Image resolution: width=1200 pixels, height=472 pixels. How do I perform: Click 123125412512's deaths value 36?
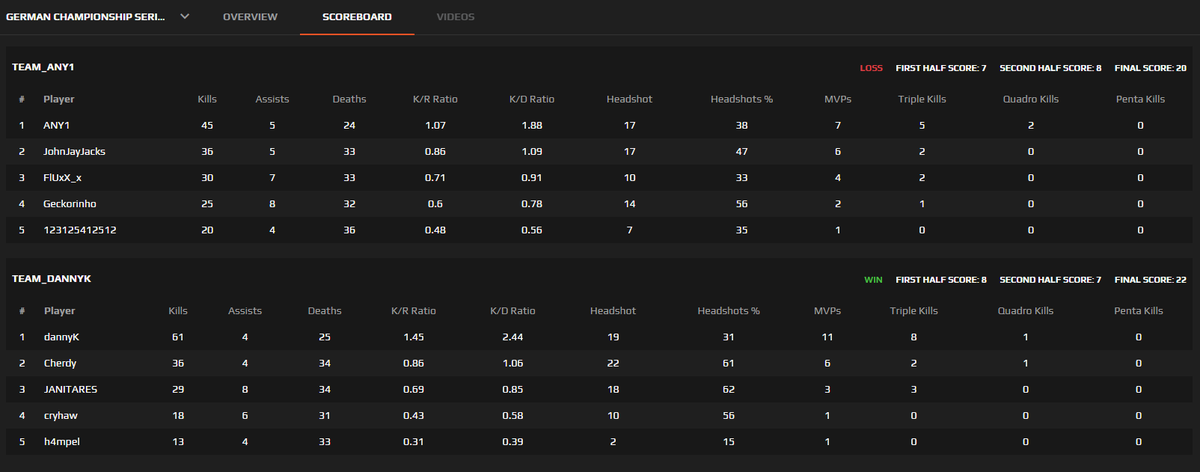pyautogui.click(x=349, y=230)
